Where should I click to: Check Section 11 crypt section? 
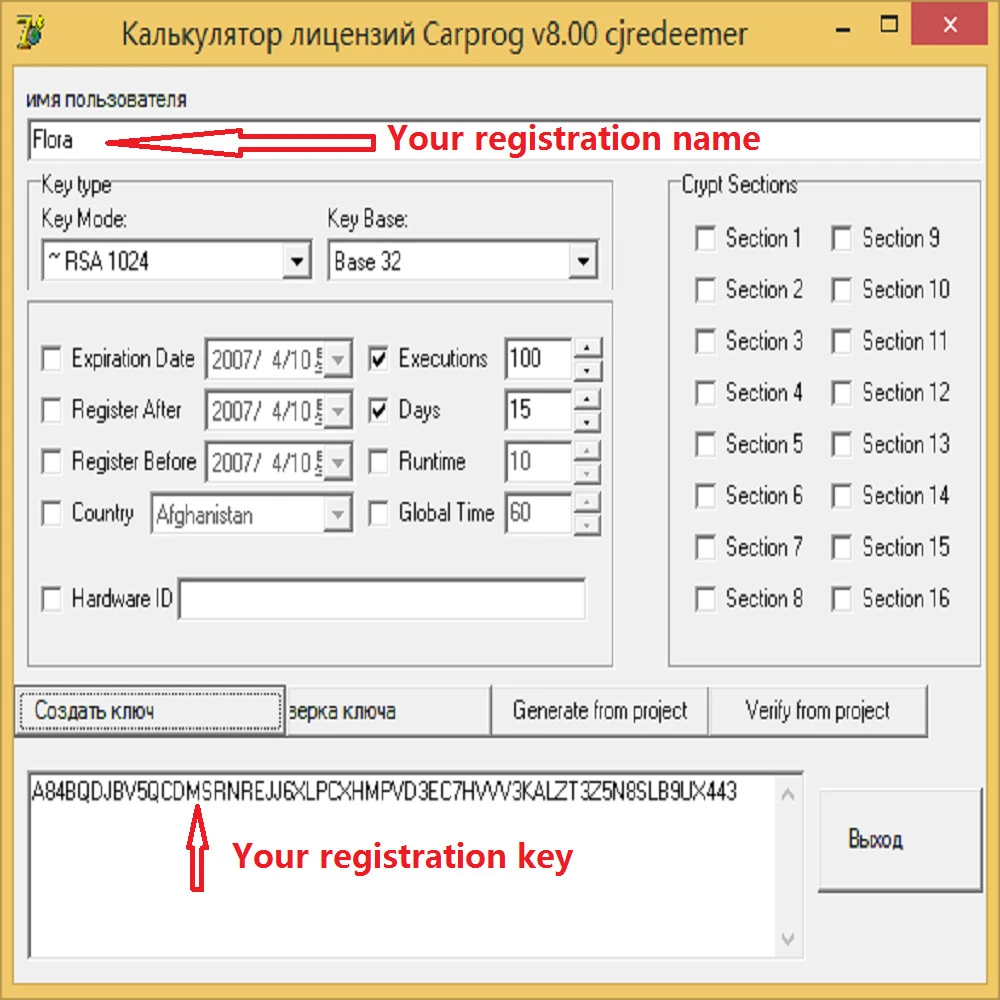[842, 341]
